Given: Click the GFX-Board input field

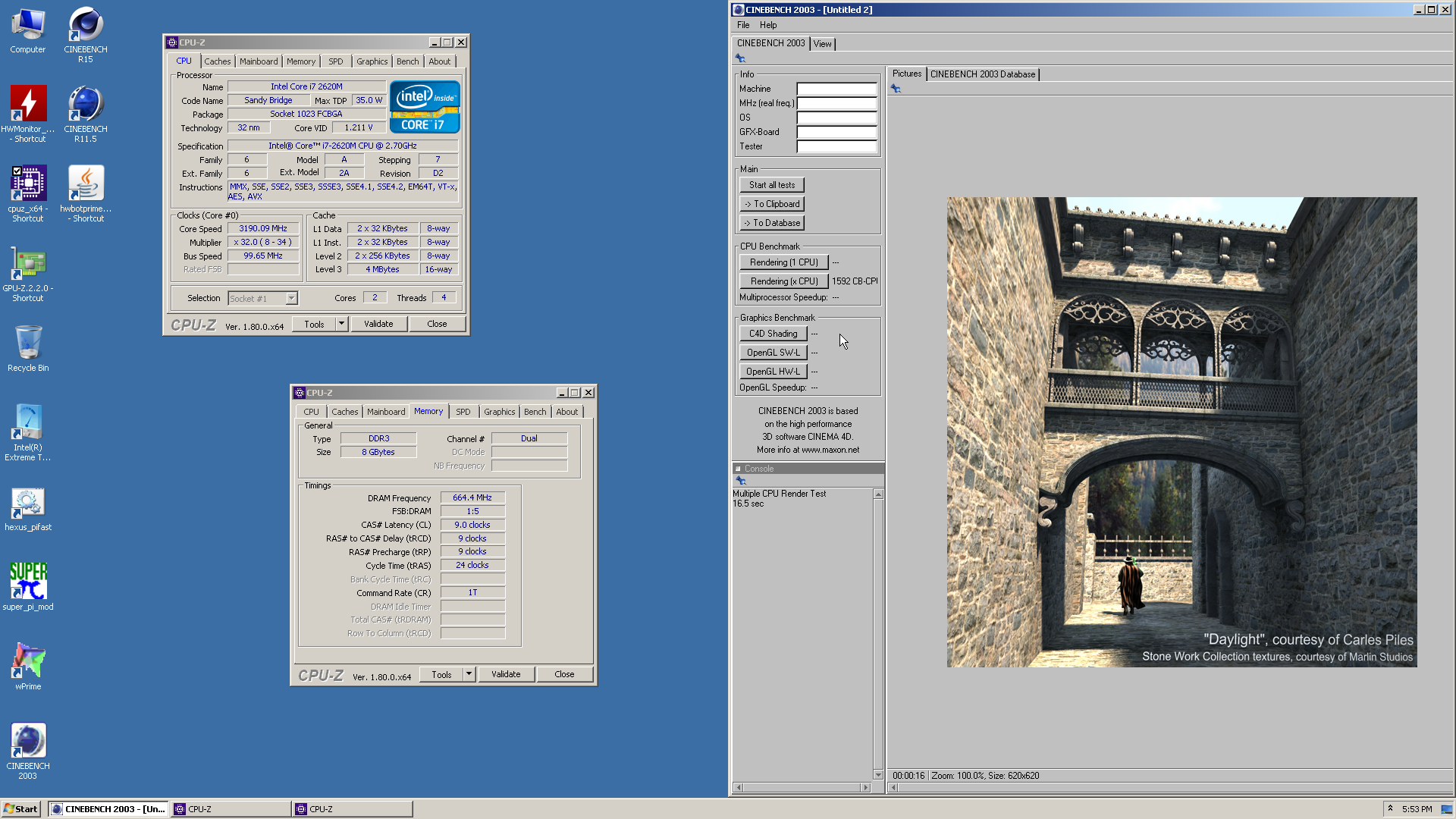Looking at the screenshot, I should 836,132.
